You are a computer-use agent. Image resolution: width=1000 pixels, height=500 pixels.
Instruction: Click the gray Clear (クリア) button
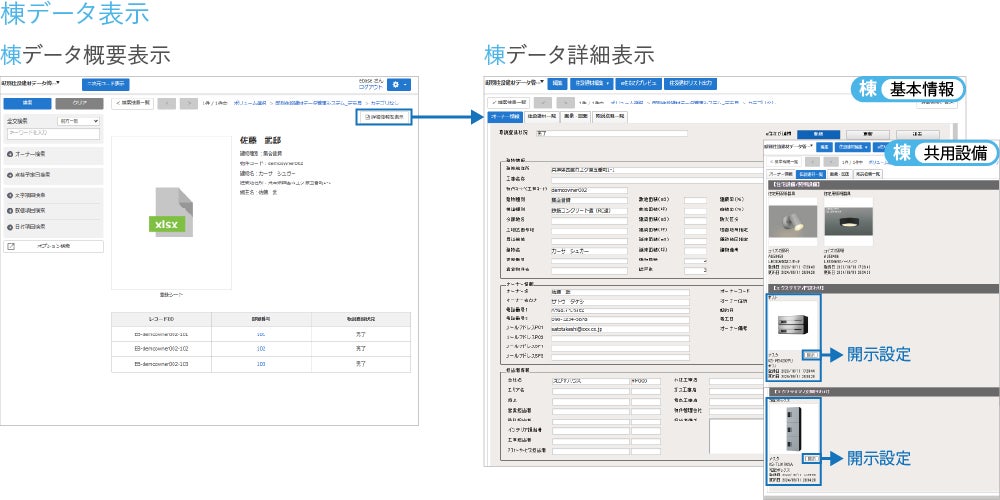[79, 103]
